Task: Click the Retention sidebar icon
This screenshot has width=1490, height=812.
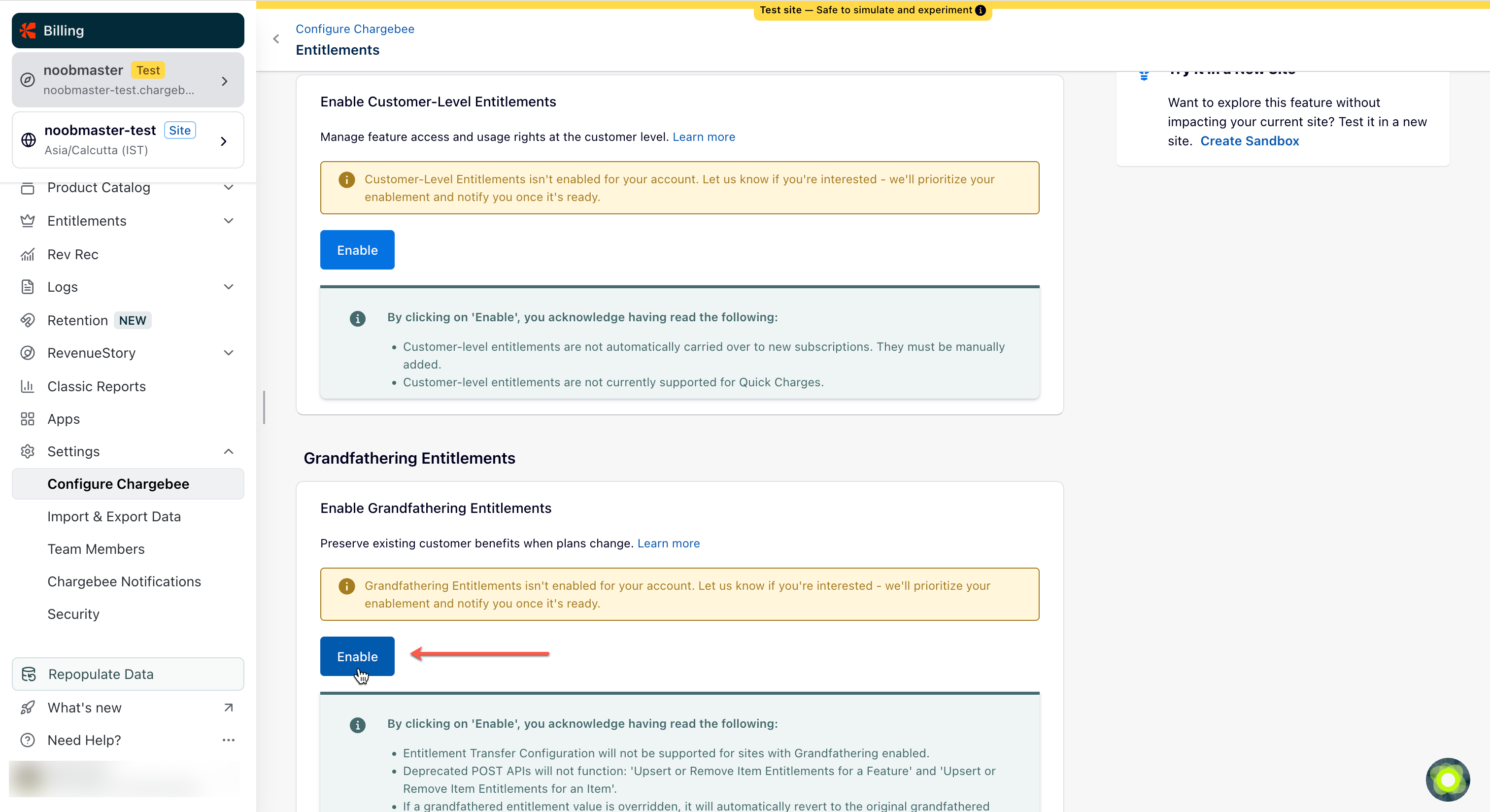Action: (x=27, y=320)
